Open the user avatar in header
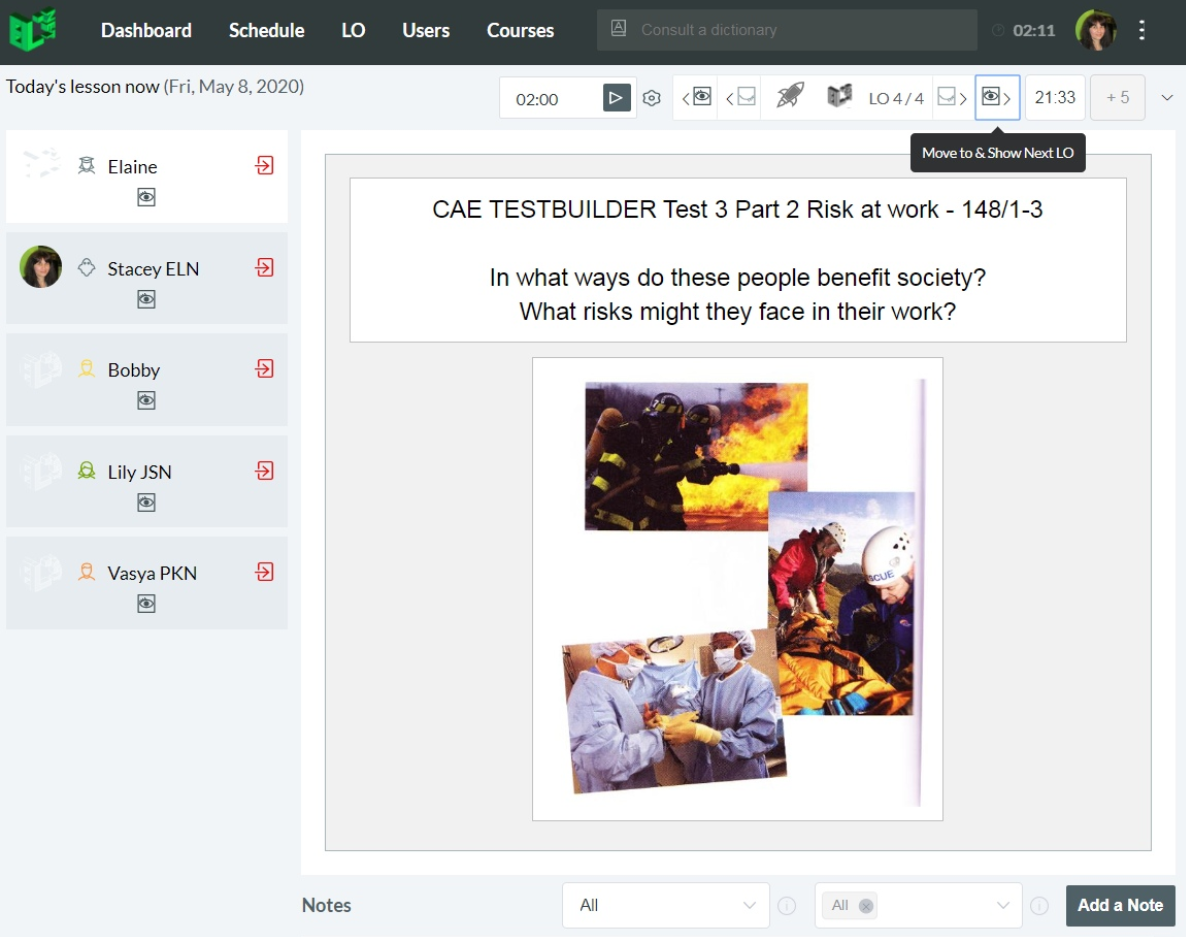The width and height of the screenshot is (1186, 937). [x=1096, y=30]
